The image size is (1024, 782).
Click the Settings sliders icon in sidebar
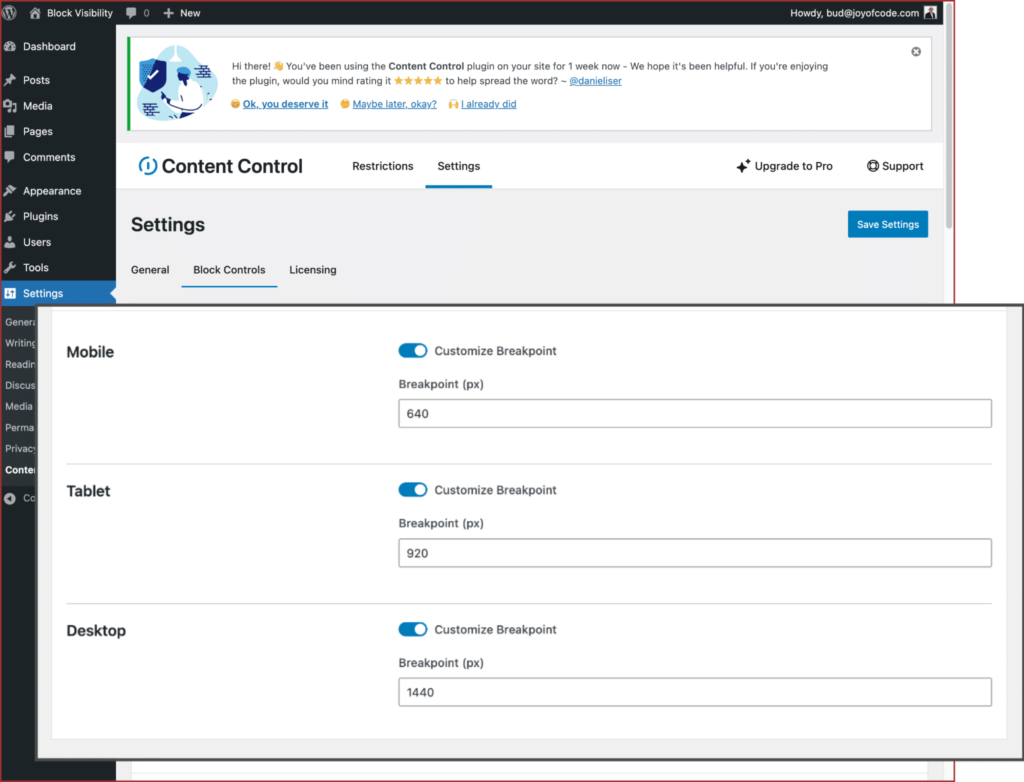click(10, 293)
